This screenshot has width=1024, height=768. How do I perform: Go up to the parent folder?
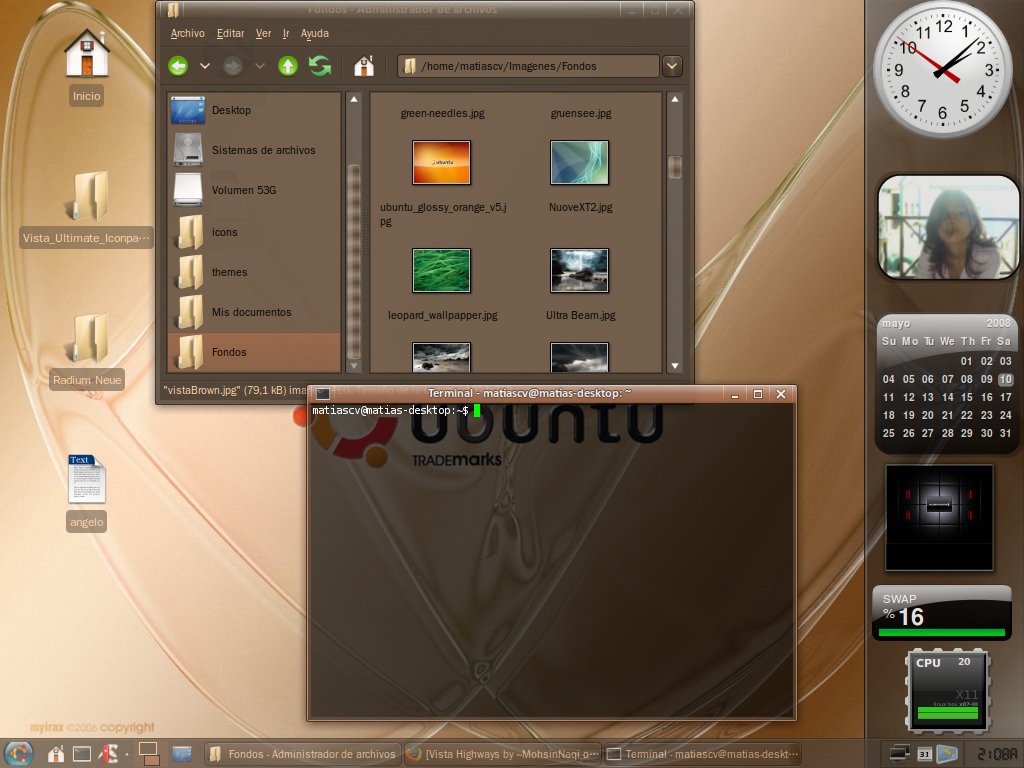pyautogui.click(x=287, y=66)
